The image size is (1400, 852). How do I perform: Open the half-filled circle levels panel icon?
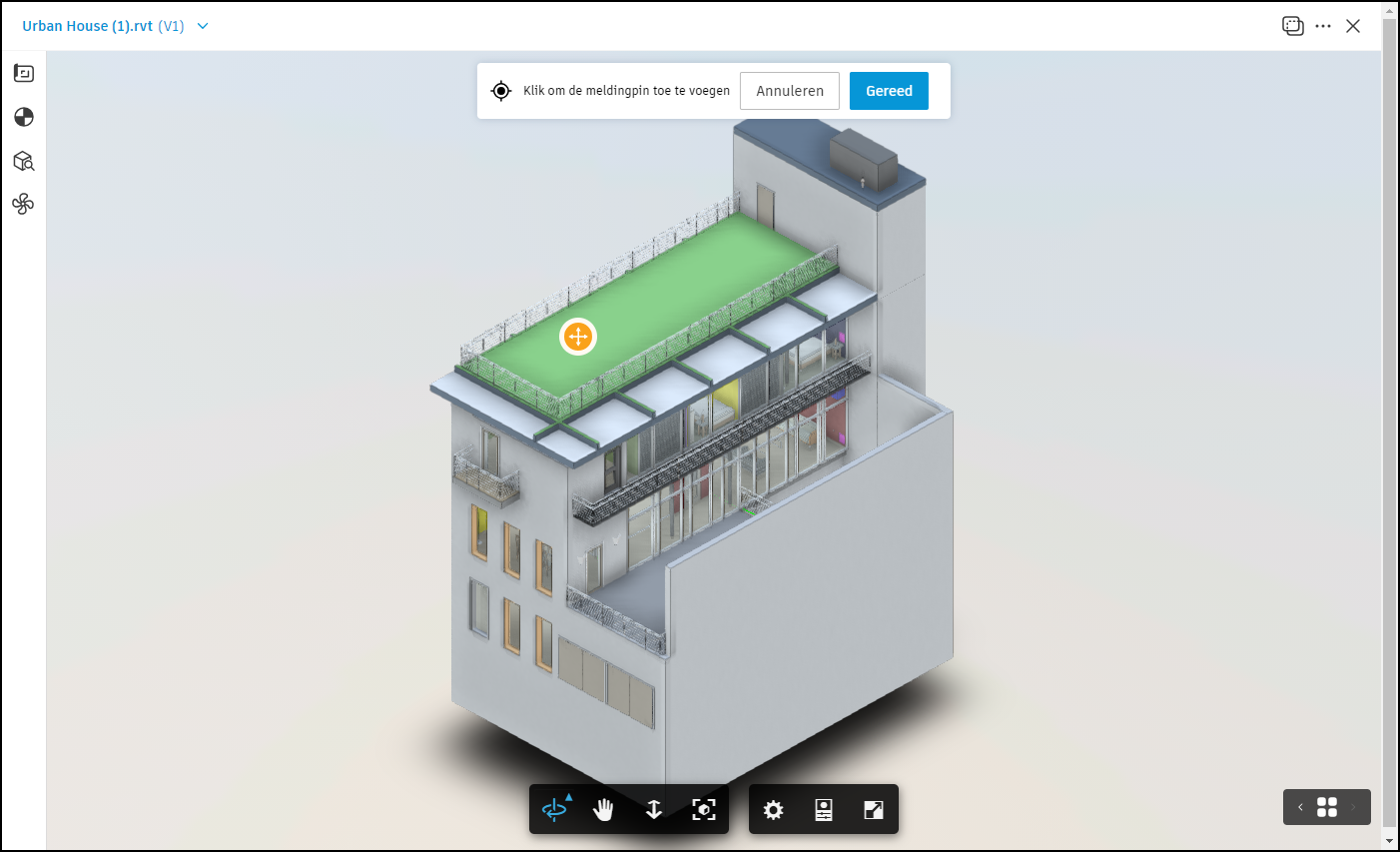(x=24, y=117)
